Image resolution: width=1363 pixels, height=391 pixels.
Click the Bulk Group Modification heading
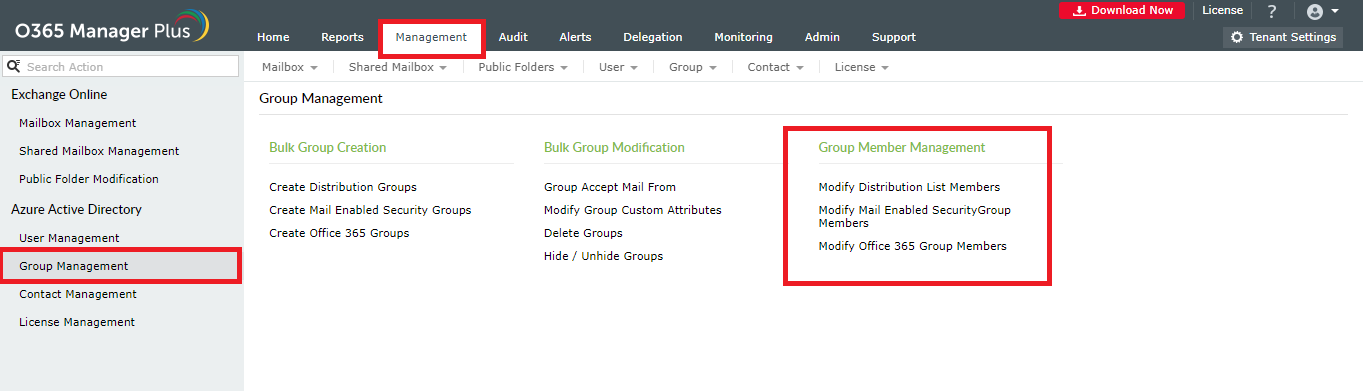[614, 147]
